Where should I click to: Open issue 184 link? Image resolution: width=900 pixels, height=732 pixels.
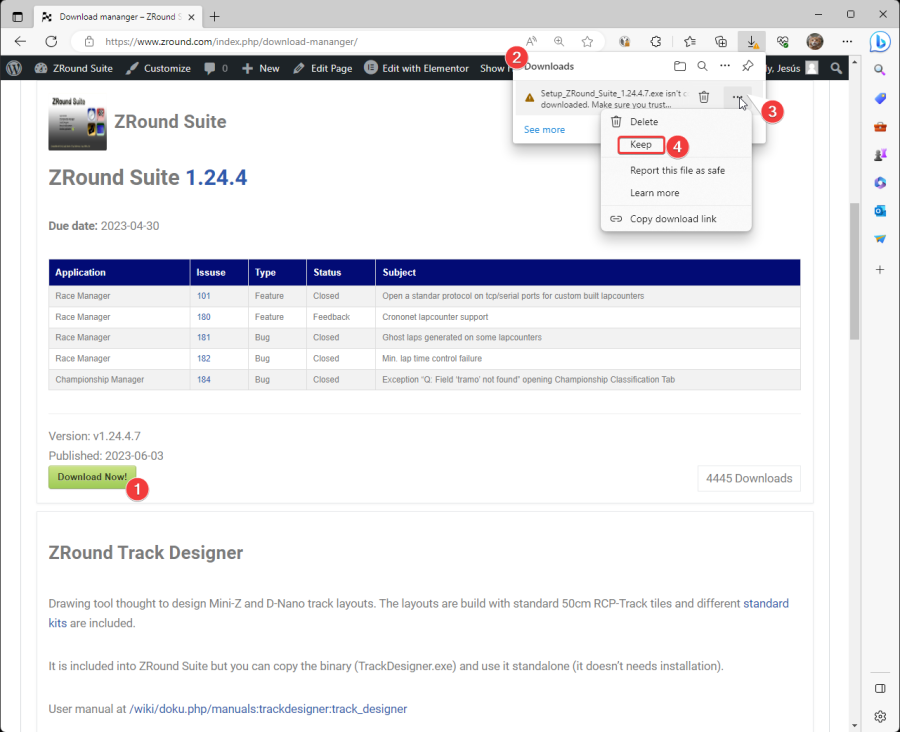[x=203, y=379]
